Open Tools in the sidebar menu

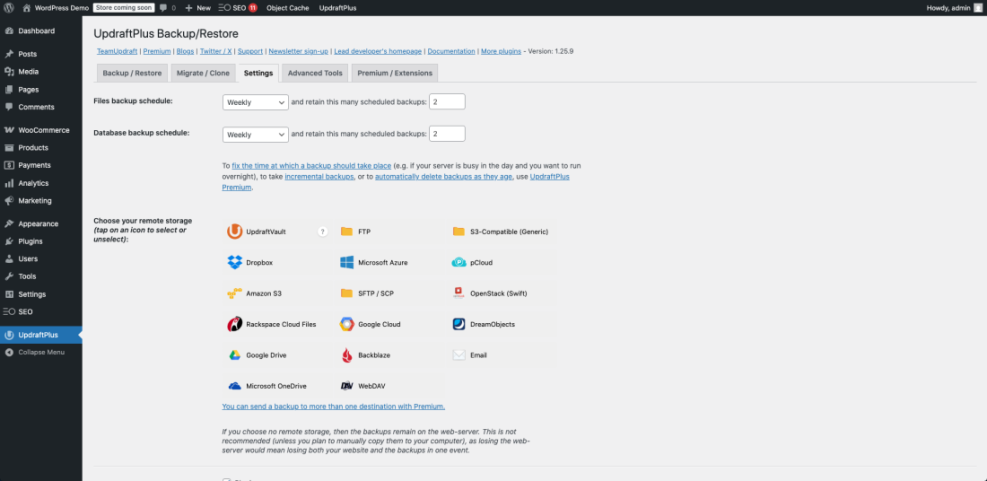click(41, 276)
